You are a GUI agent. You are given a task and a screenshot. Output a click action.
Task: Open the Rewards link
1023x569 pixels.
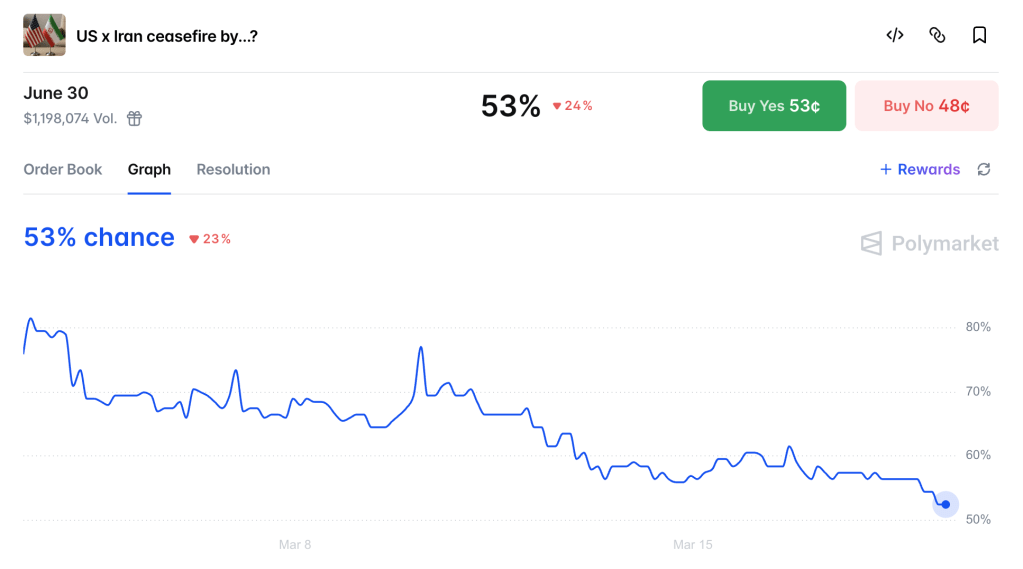pyautogui.click(x=920, y=170)
